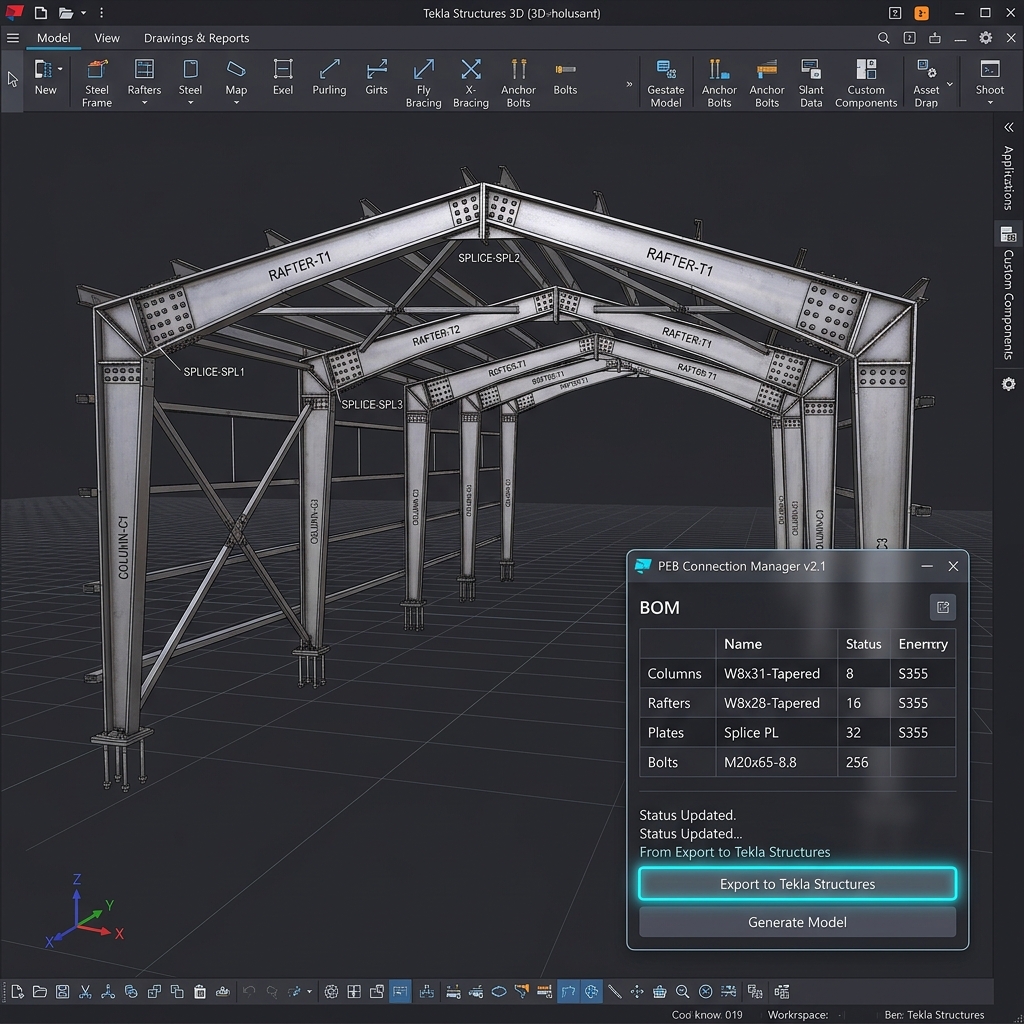This screenshot has height=1024, width=1024.
Task: Select the M20x65-8.8 bolts cell
Action: (776, 762)
